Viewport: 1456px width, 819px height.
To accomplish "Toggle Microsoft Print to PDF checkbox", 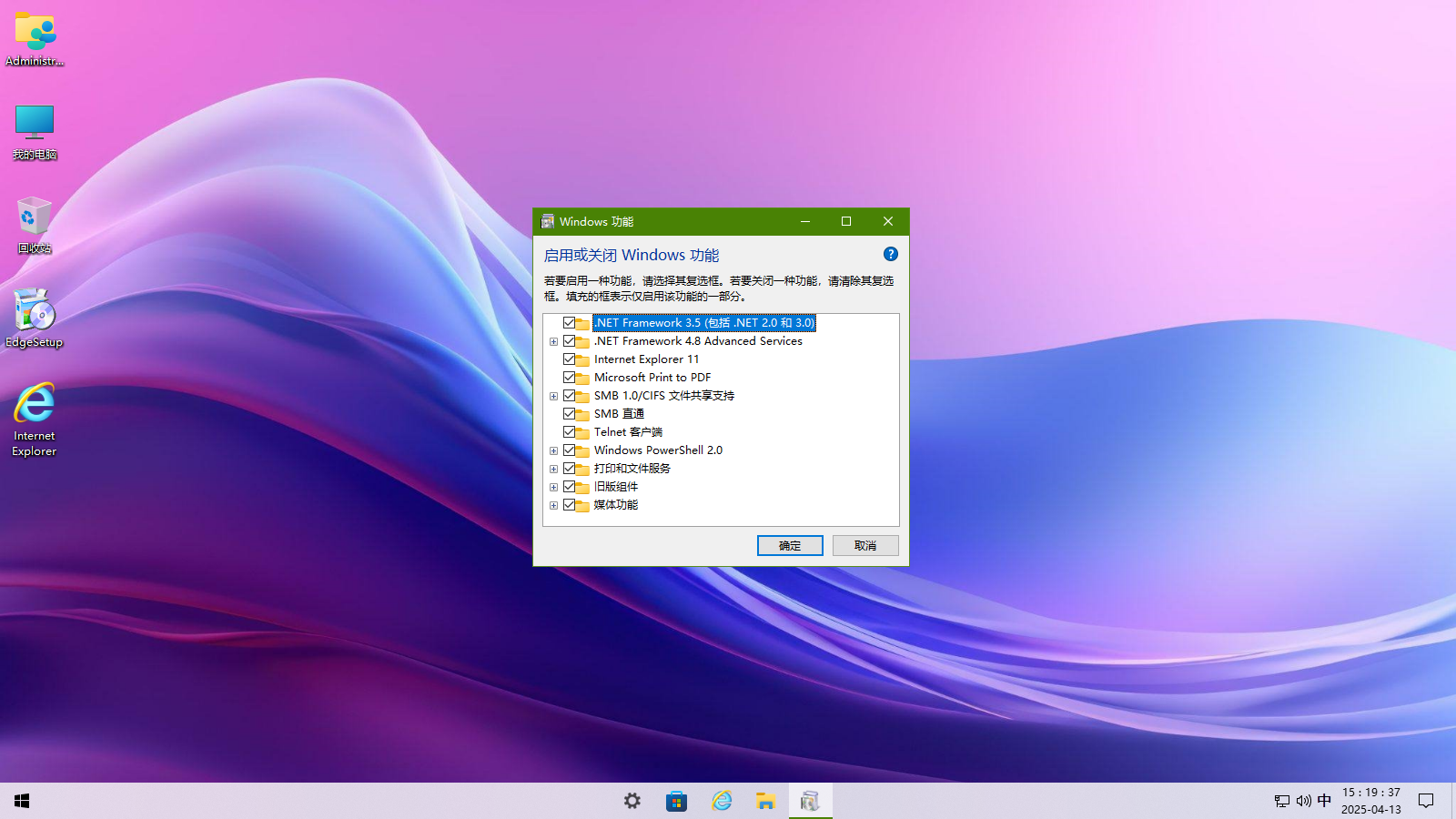I will tap(569, 378).
